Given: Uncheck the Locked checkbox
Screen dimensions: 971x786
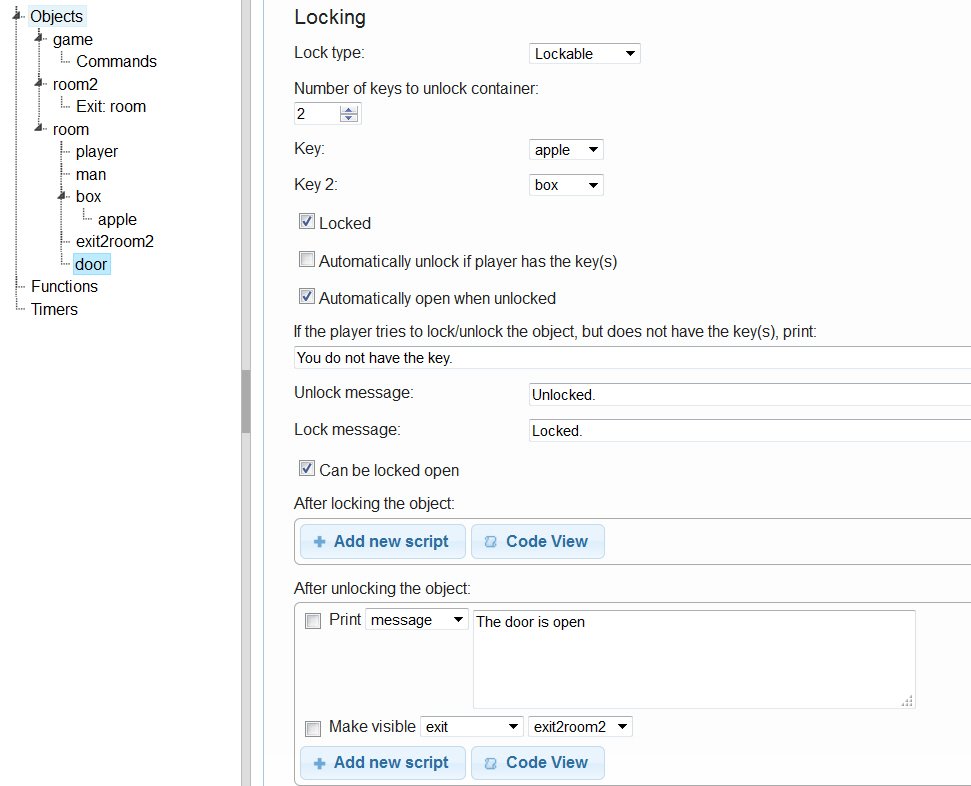Looking at the screenshot, I should point(307,222).
